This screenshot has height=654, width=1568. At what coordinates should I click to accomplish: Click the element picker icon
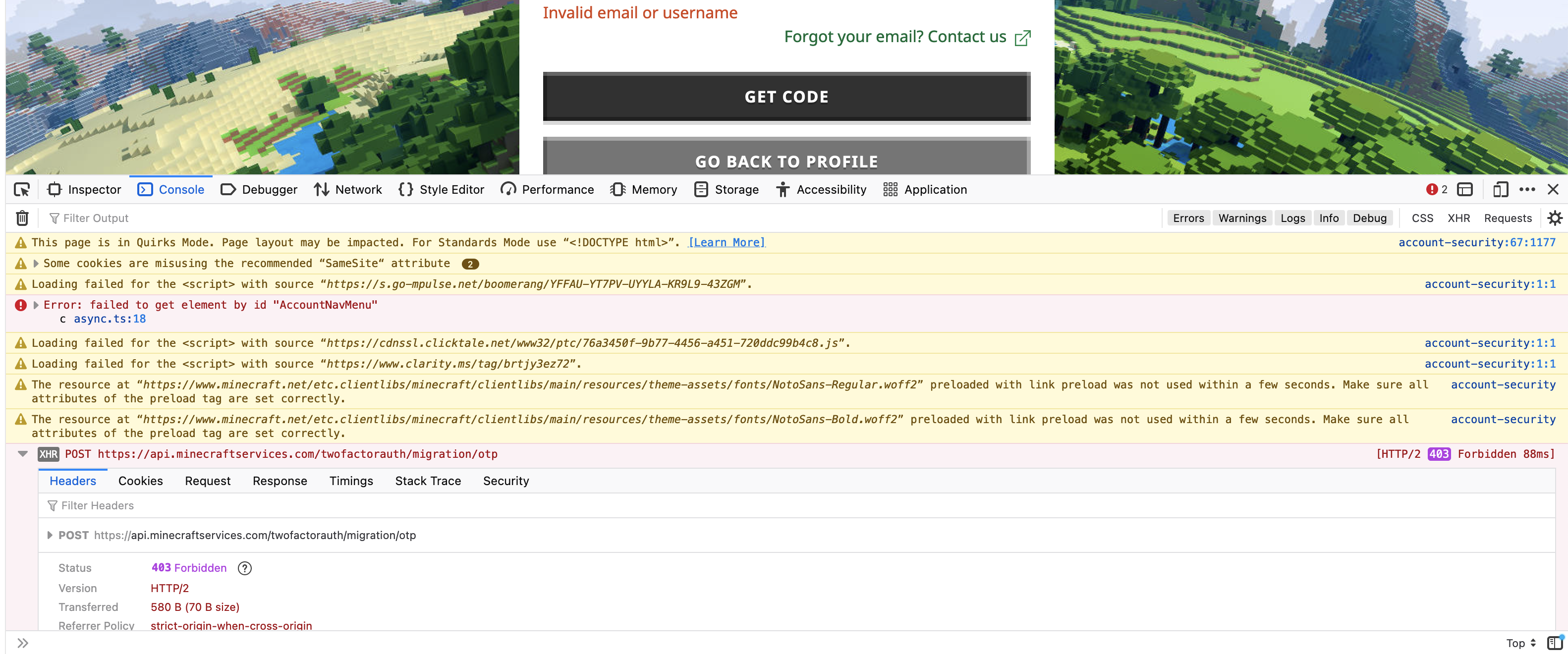click(22, 190)
